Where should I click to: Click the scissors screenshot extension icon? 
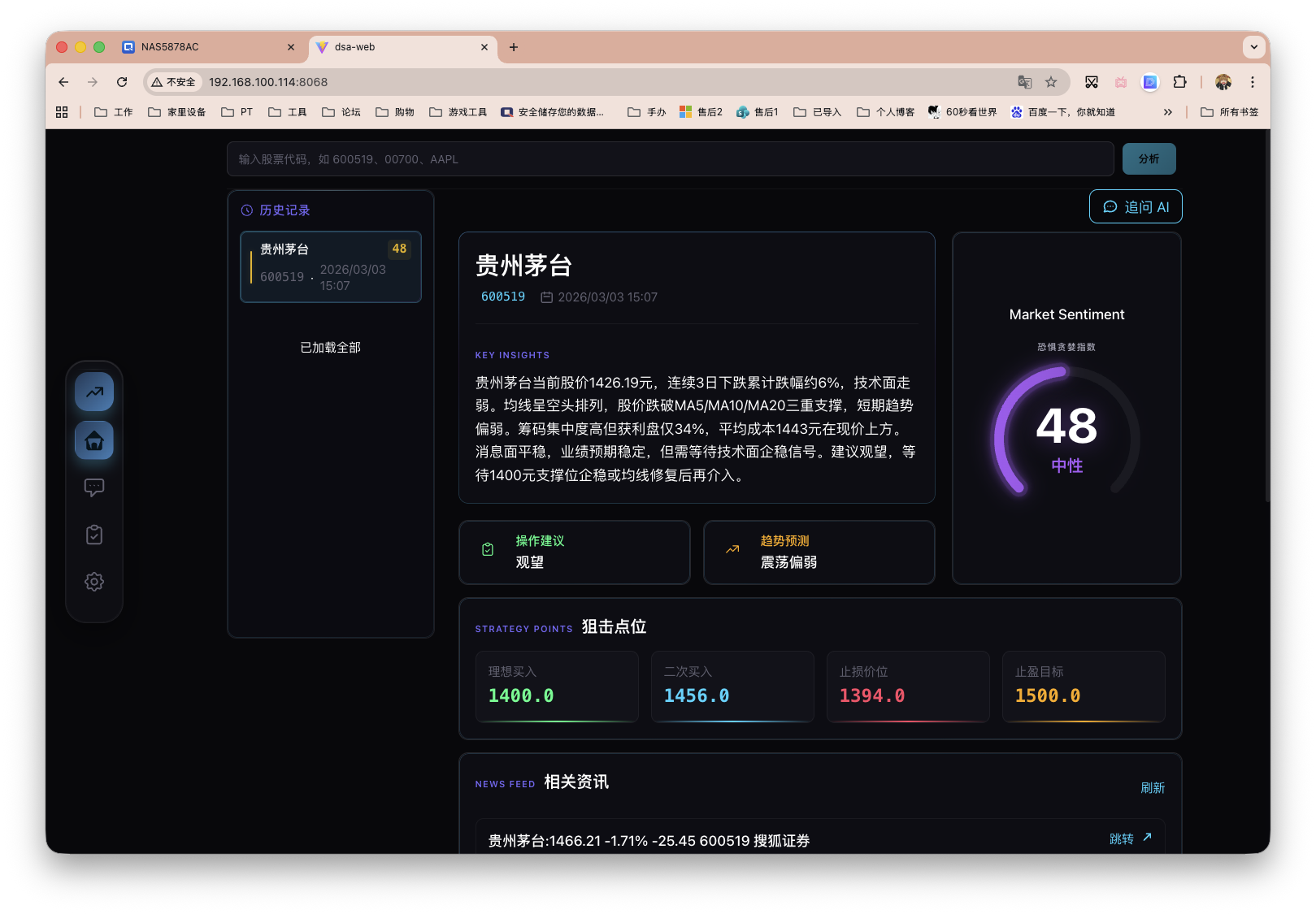point(1092,82)
